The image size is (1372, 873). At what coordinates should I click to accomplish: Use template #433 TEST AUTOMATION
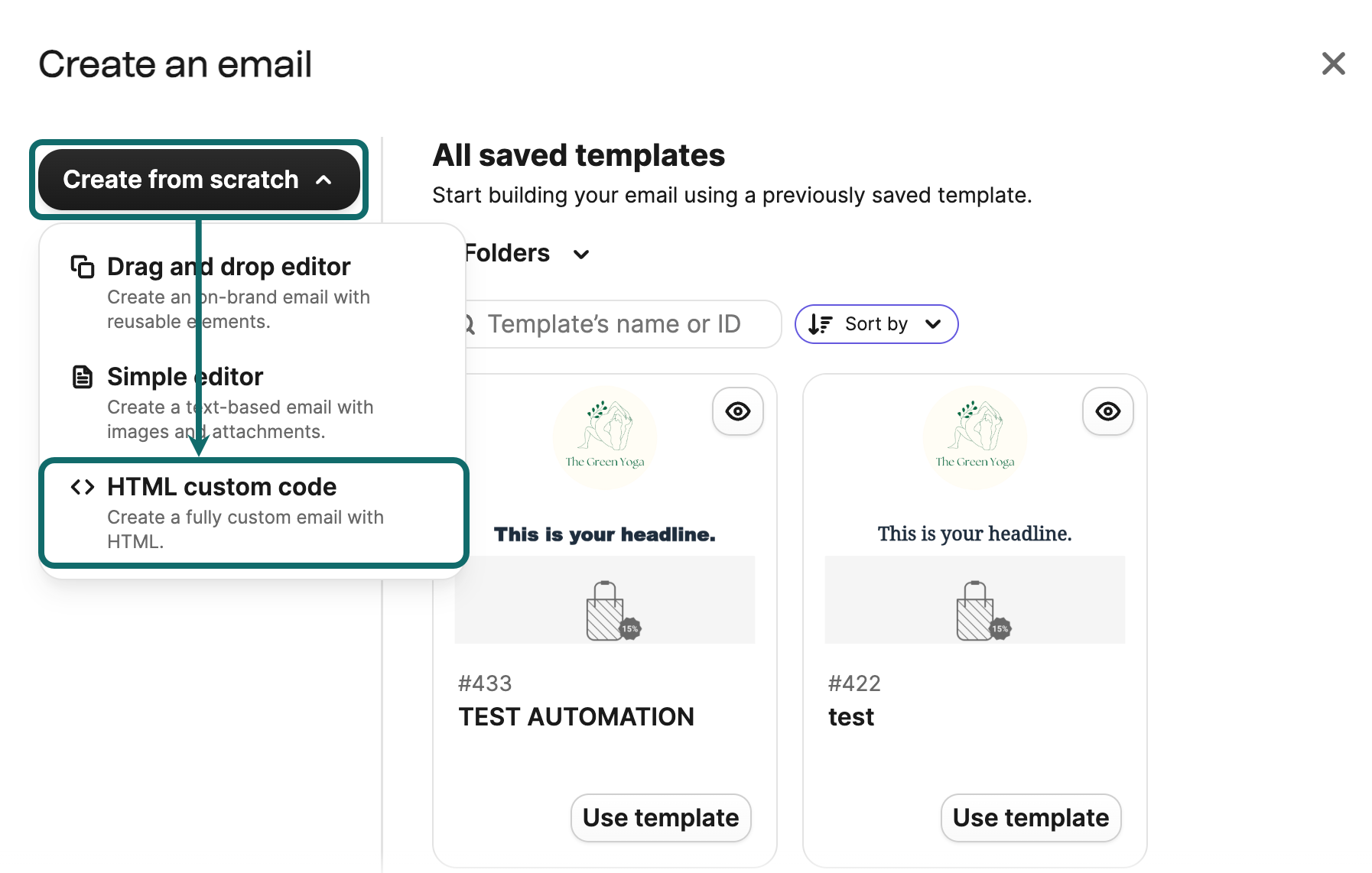click(x=660, y=818)
